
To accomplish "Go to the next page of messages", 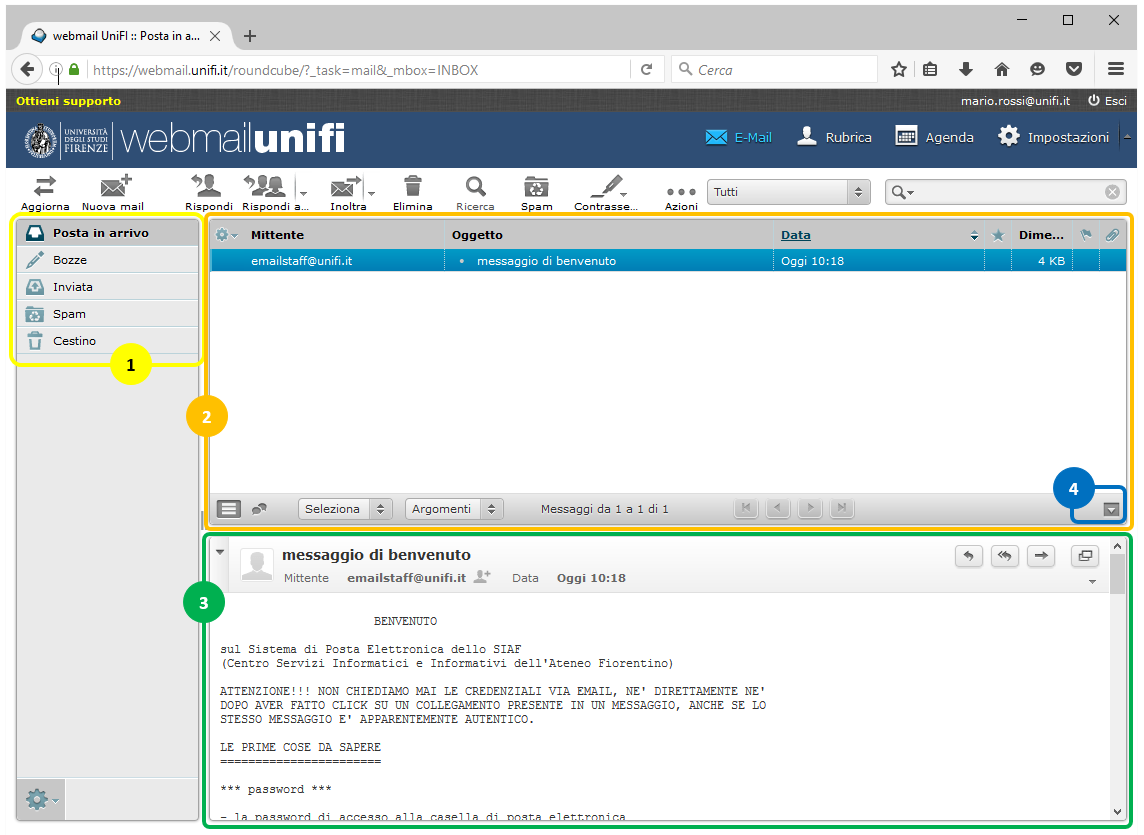I will 810,508.
